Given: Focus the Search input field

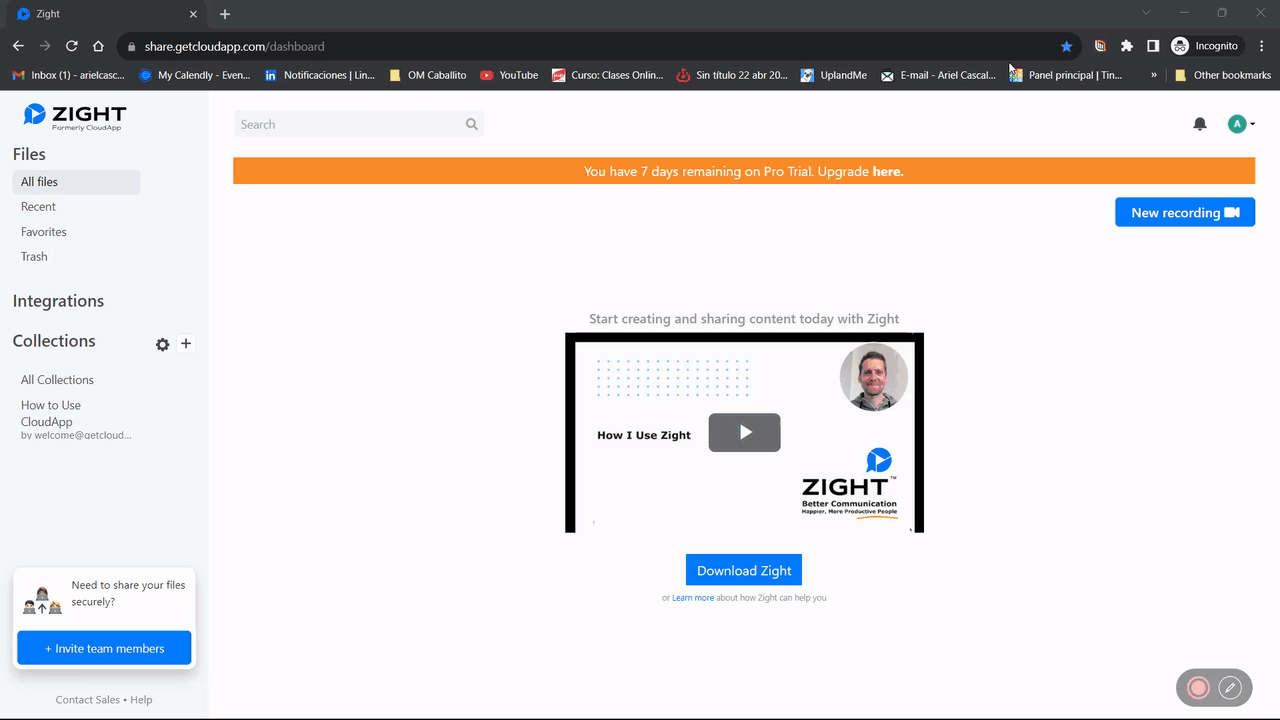Looking at the screenshot, I should [x=358, y=124].
